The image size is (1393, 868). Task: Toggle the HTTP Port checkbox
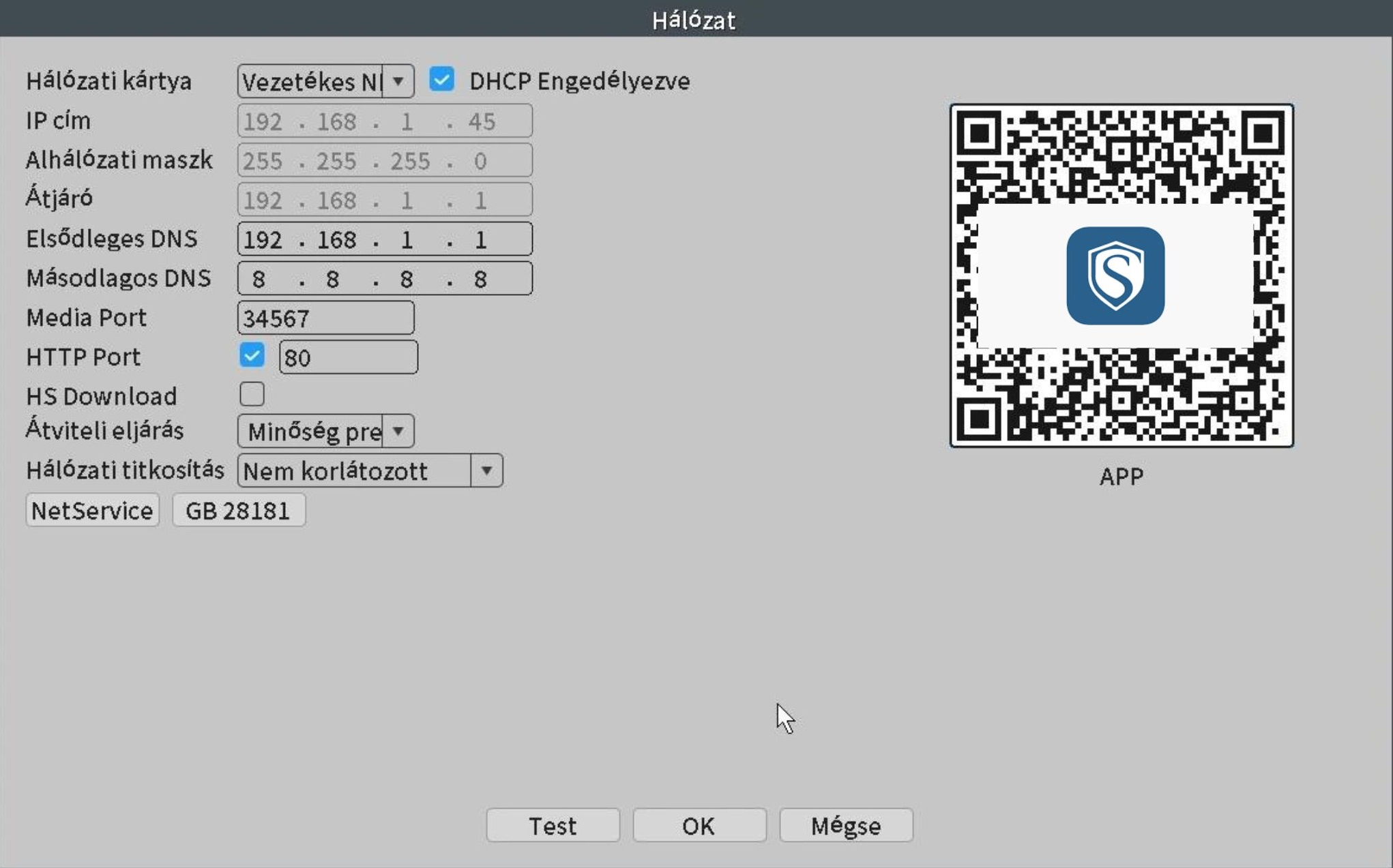click(252, 355)
